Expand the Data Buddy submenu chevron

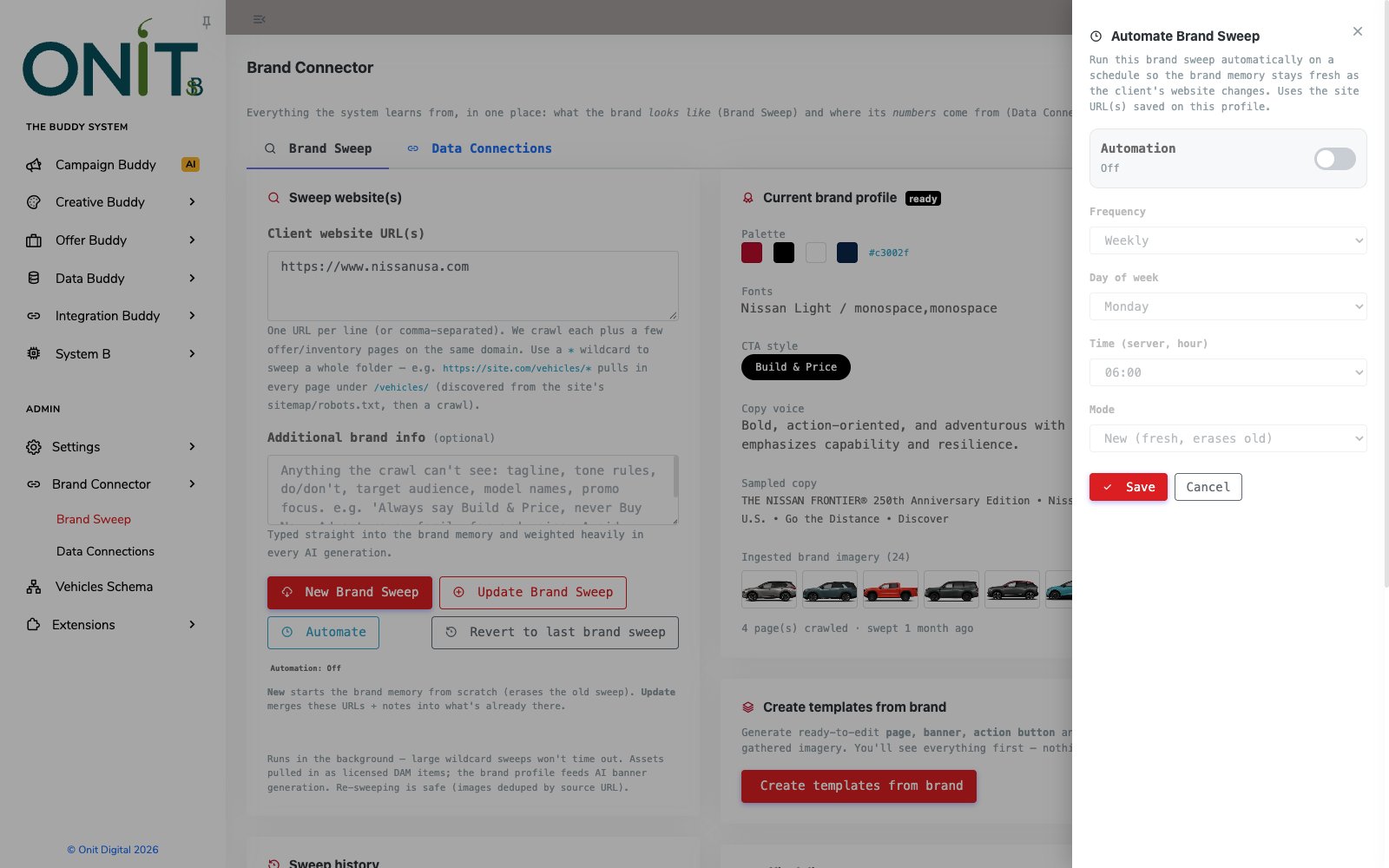(x=193, y=279)
